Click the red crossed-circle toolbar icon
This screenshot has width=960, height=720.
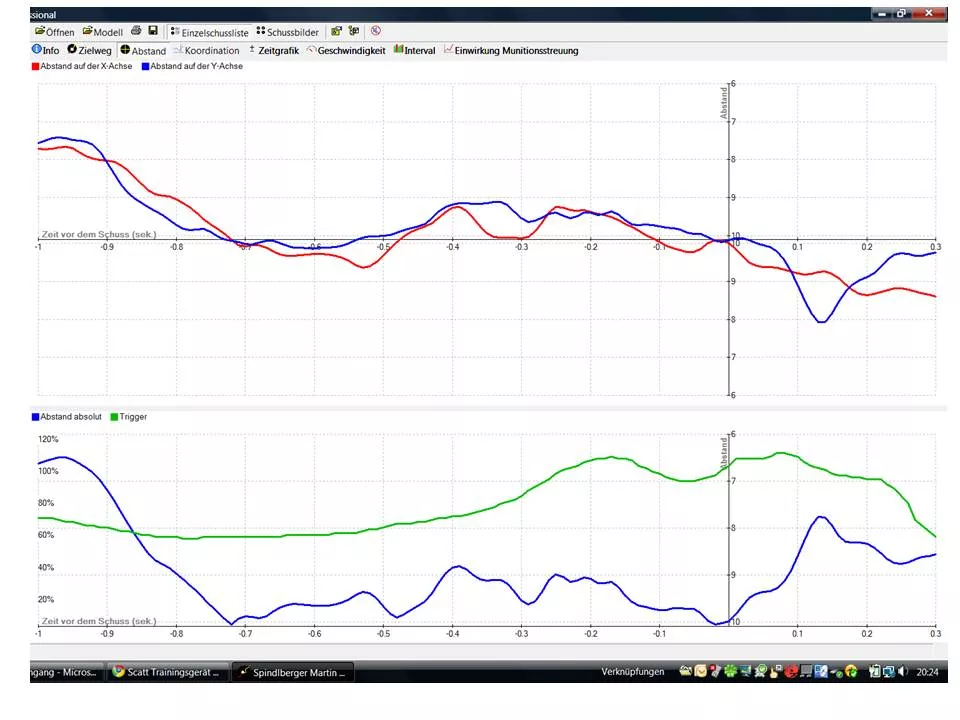point(375,32)
